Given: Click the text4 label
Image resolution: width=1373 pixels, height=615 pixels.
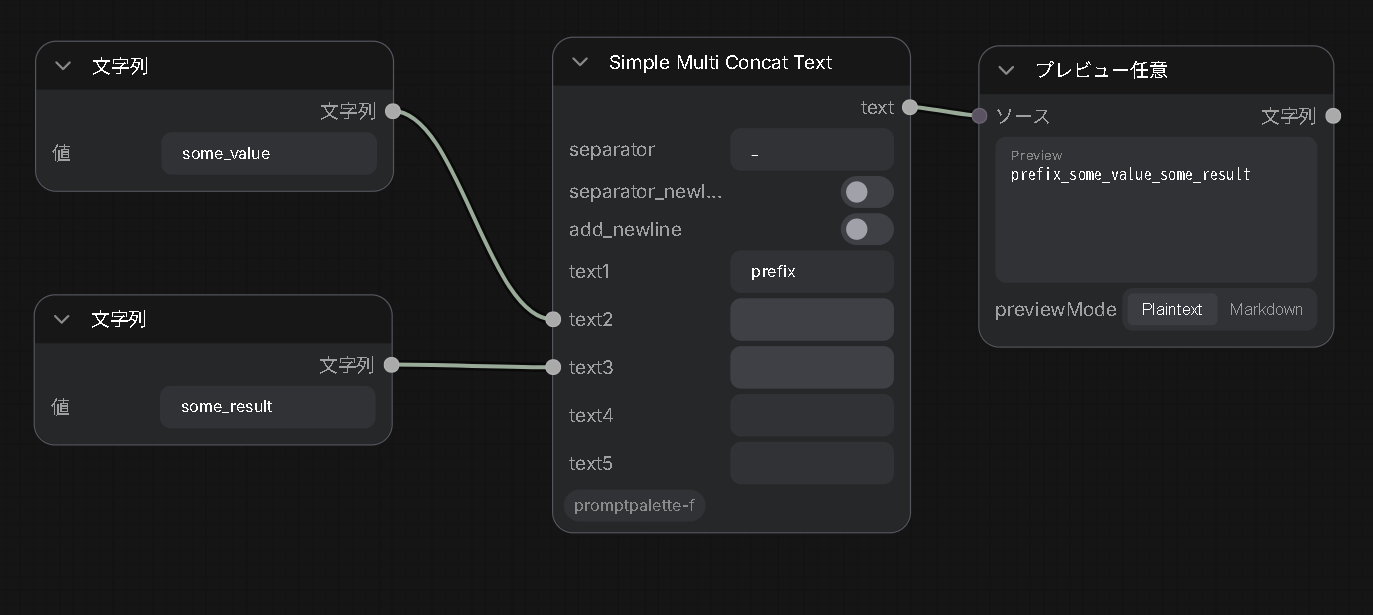Looking at the screenshot, I should pyautogui.click(x=591, y=415).
